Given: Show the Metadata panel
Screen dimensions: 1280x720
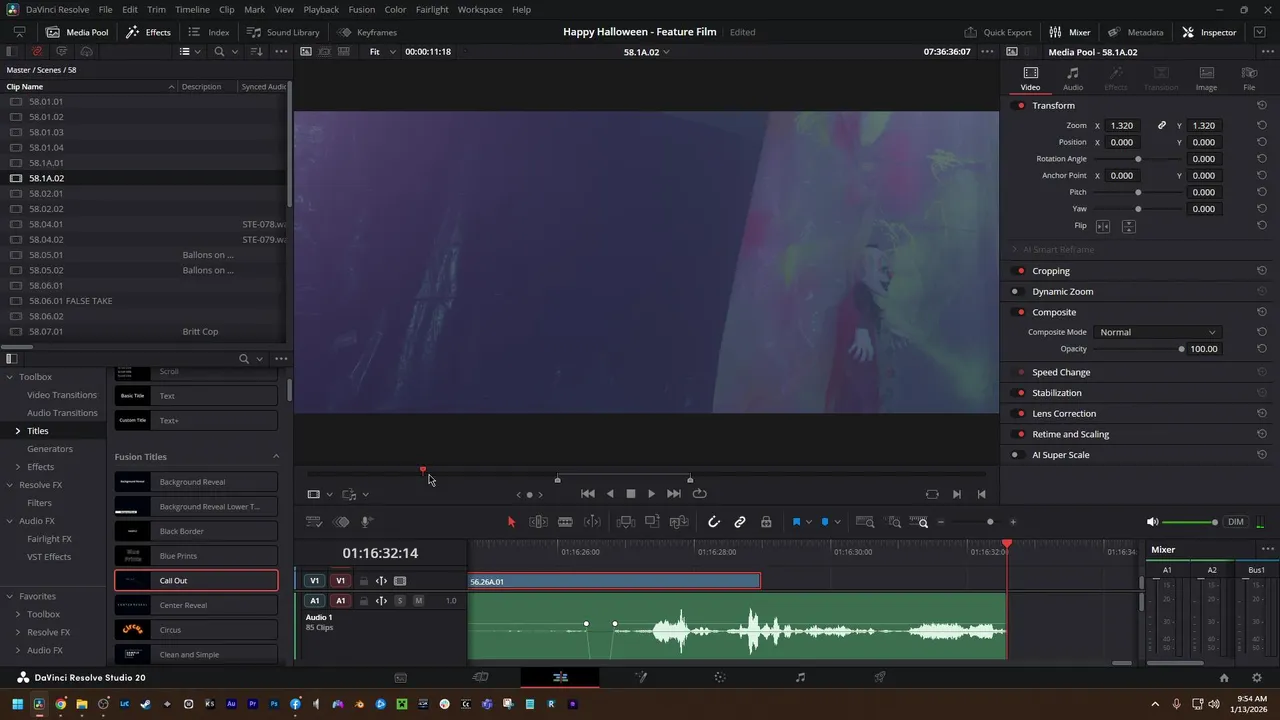Looking at the screenshot, I should pos(1136,32).
